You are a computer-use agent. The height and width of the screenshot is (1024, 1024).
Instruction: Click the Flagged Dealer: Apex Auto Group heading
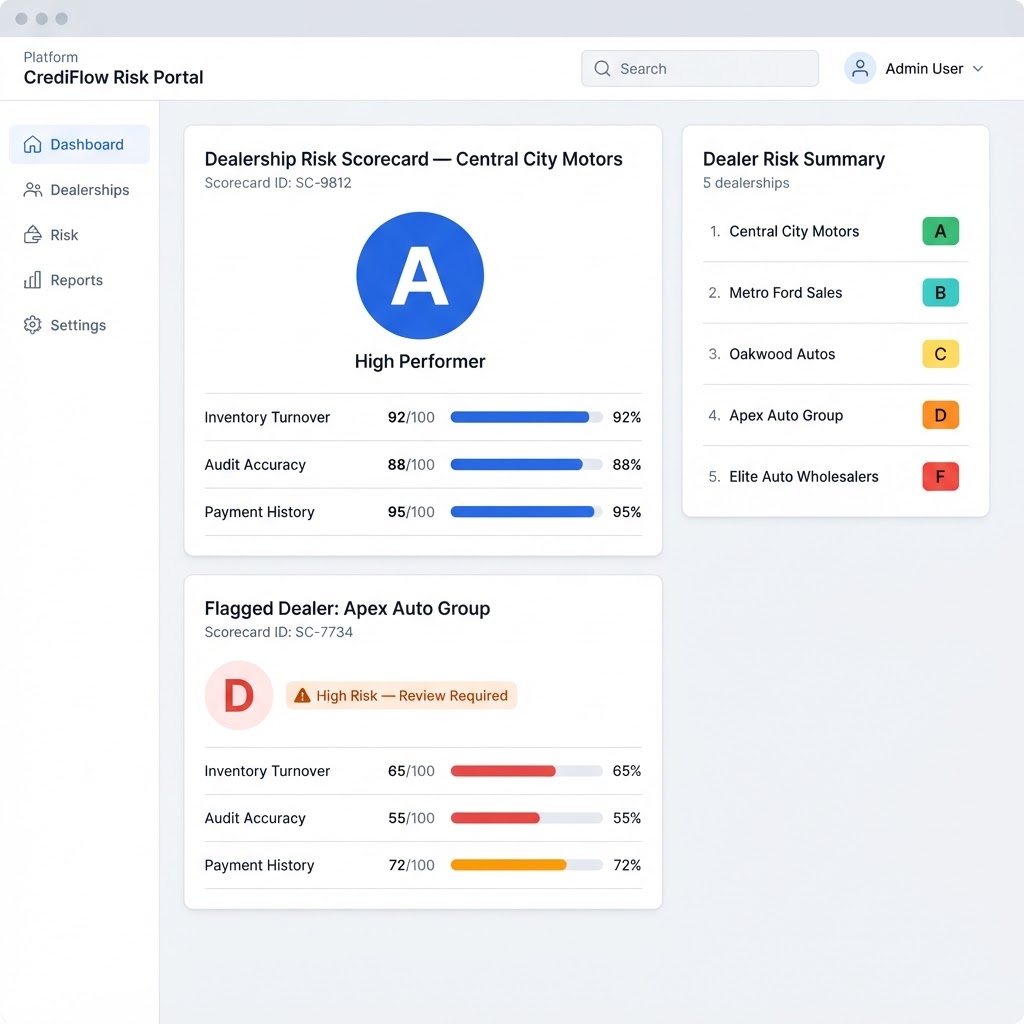347,609
